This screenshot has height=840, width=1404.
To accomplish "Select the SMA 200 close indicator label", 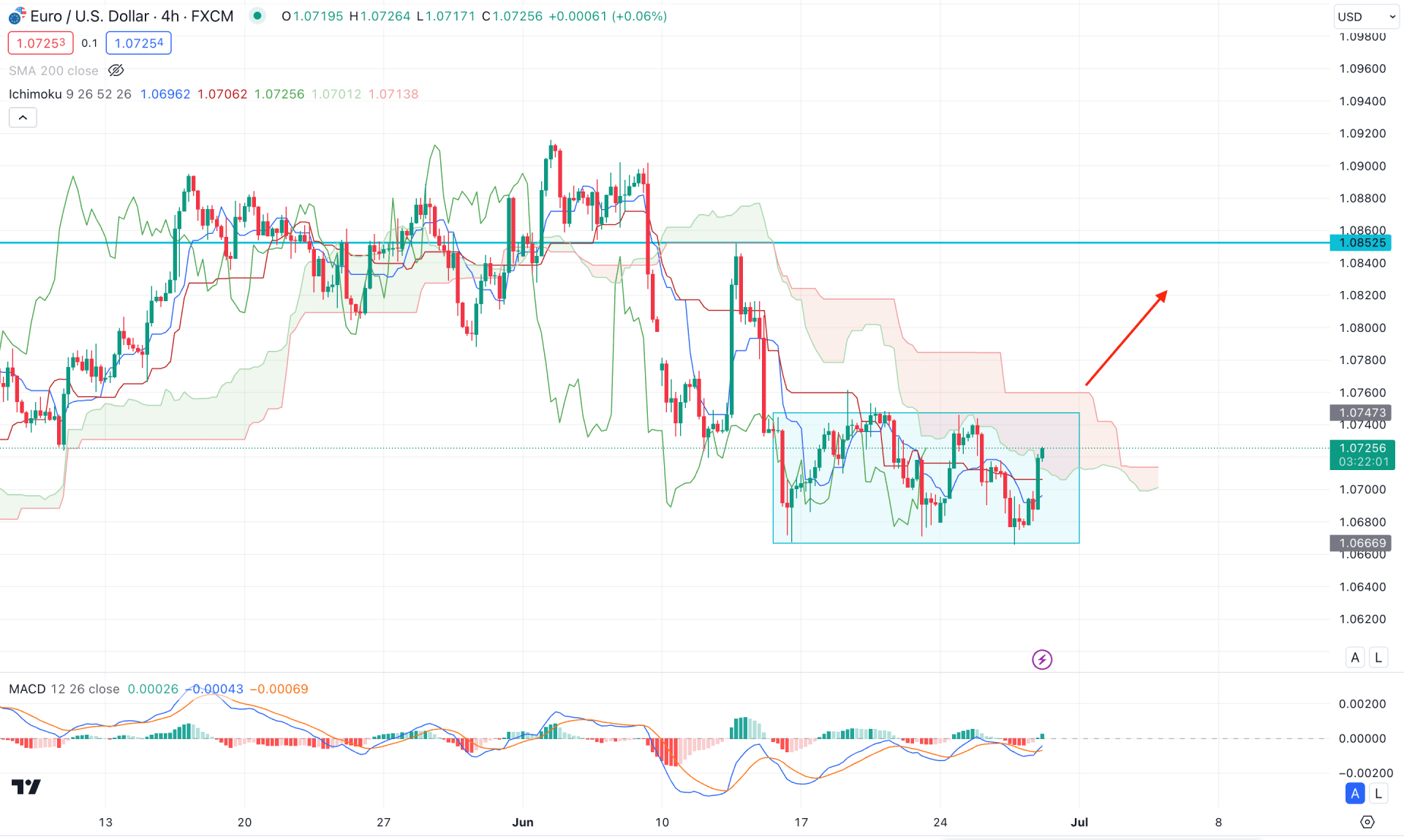I will coord(53,71).
